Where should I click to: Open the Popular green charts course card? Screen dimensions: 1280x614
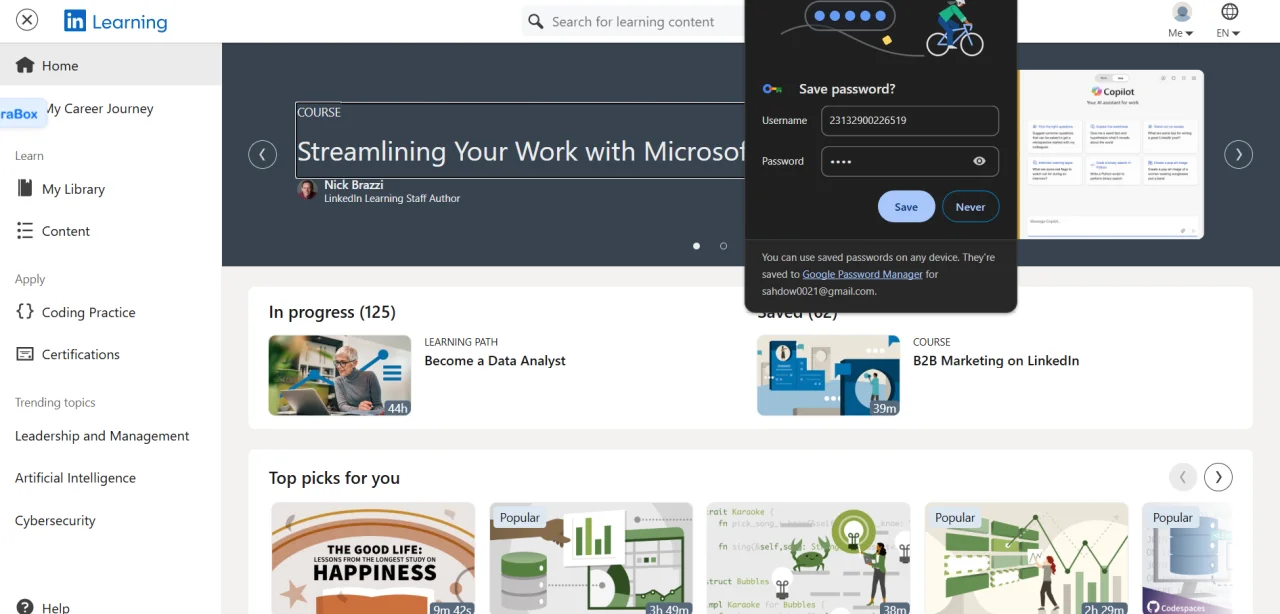pos(1027,558)
